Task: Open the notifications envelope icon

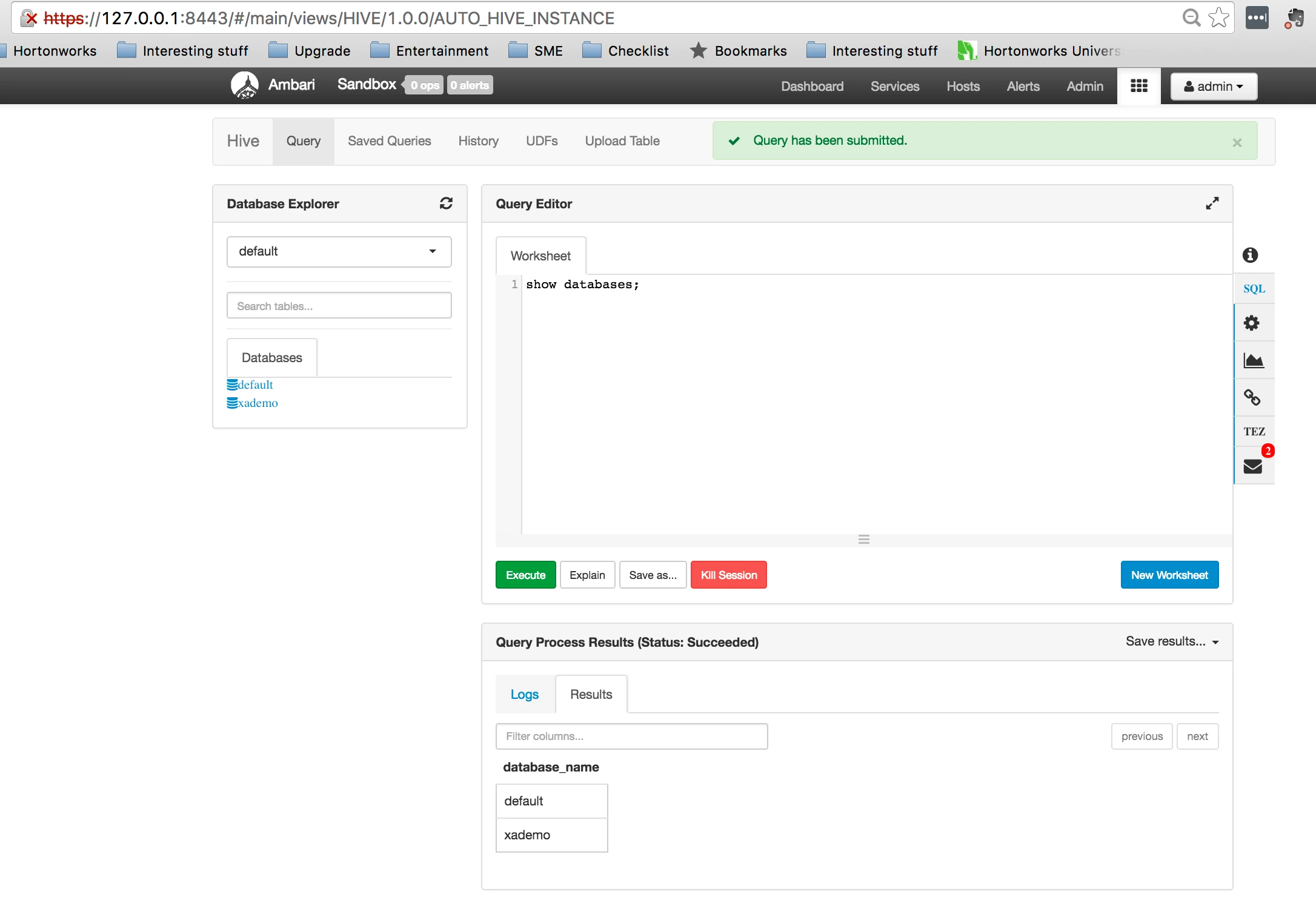Action: 1253,466
